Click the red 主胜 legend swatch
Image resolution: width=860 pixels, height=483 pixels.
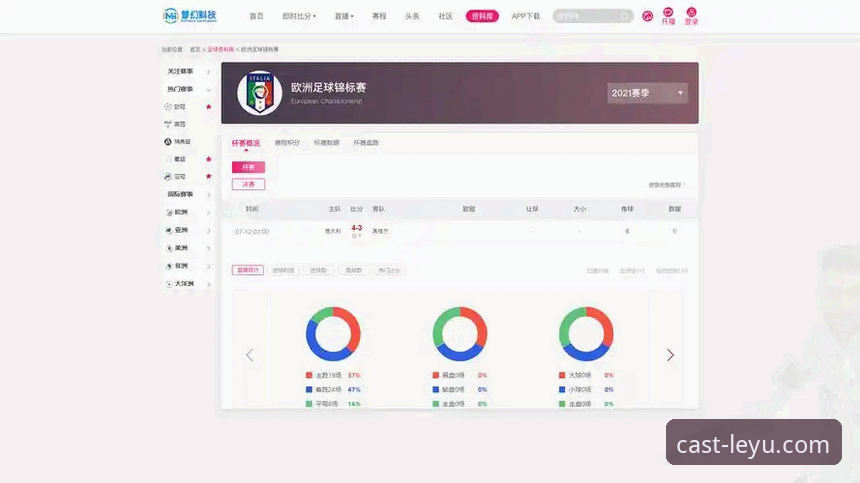tap(309, 375)
